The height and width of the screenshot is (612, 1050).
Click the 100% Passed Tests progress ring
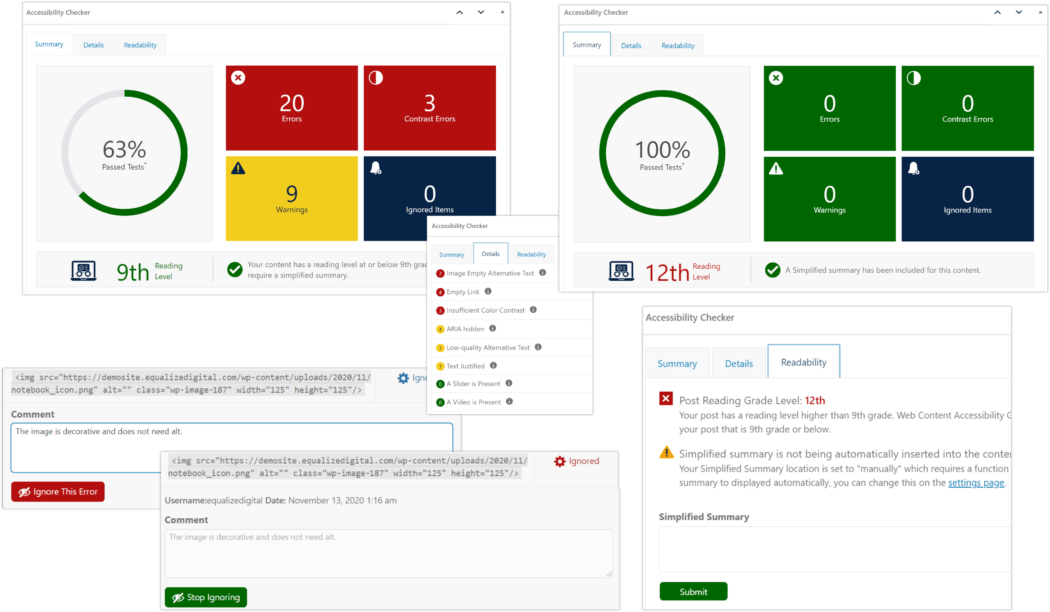click(x=662, y=153)
